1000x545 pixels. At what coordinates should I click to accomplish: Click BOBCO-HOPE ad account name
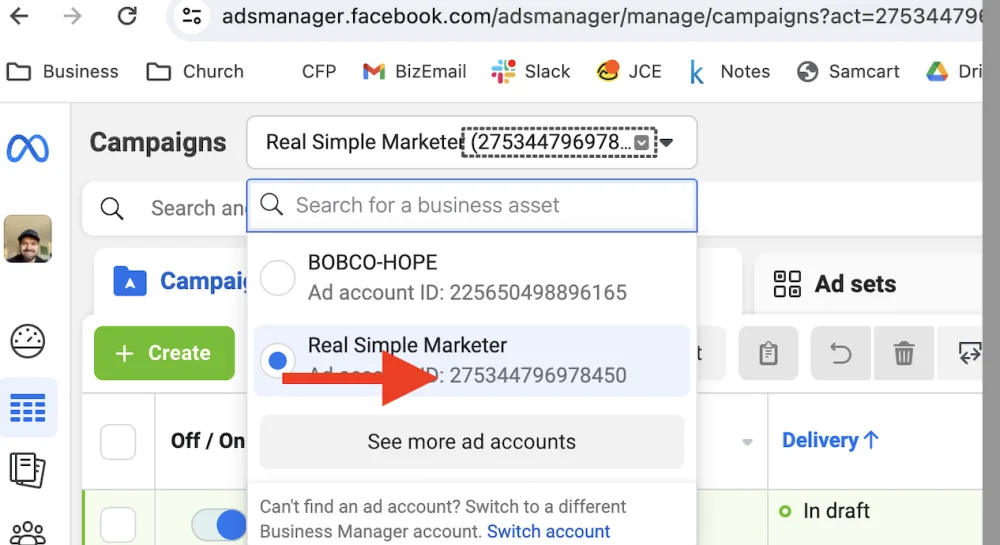372,263
